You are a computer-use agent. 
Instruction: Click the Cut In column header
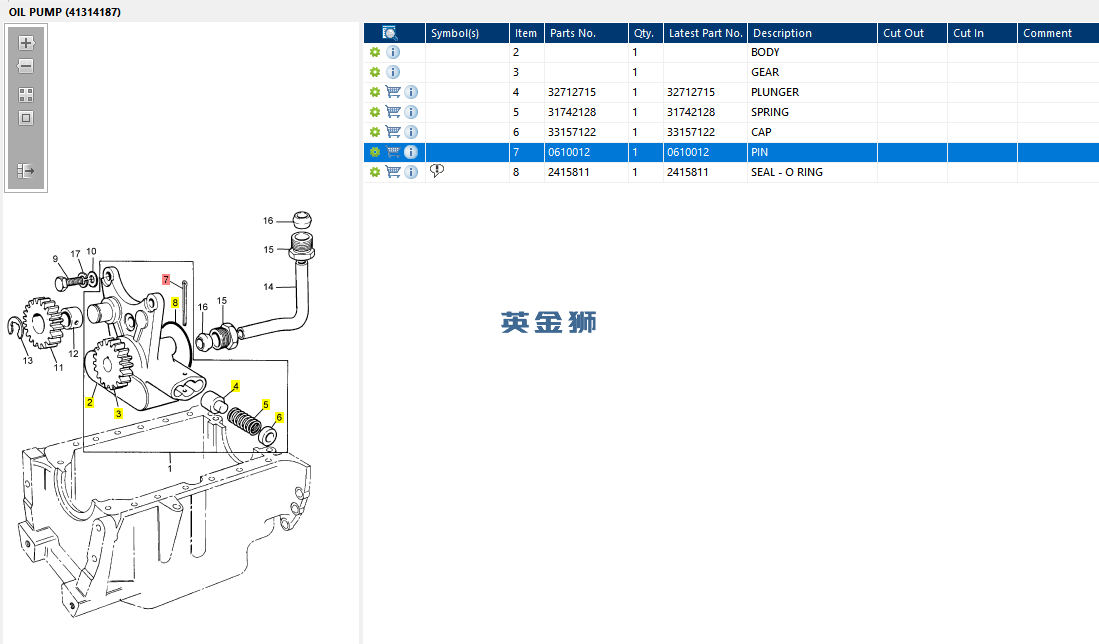[982, 33]
